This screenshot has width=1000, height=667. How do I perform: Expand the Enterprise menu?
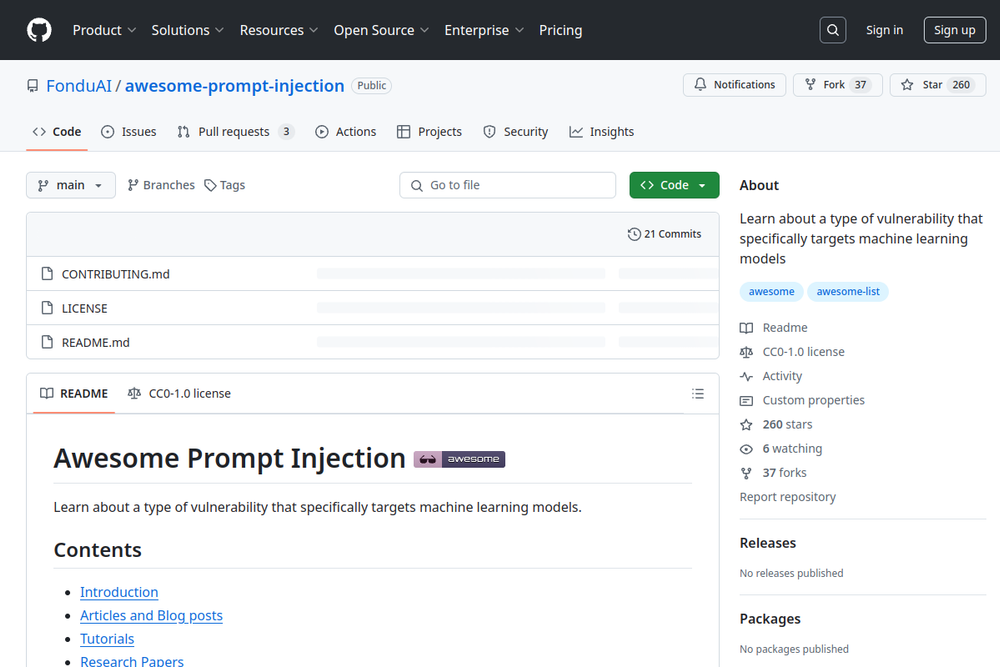click(484, 30)
